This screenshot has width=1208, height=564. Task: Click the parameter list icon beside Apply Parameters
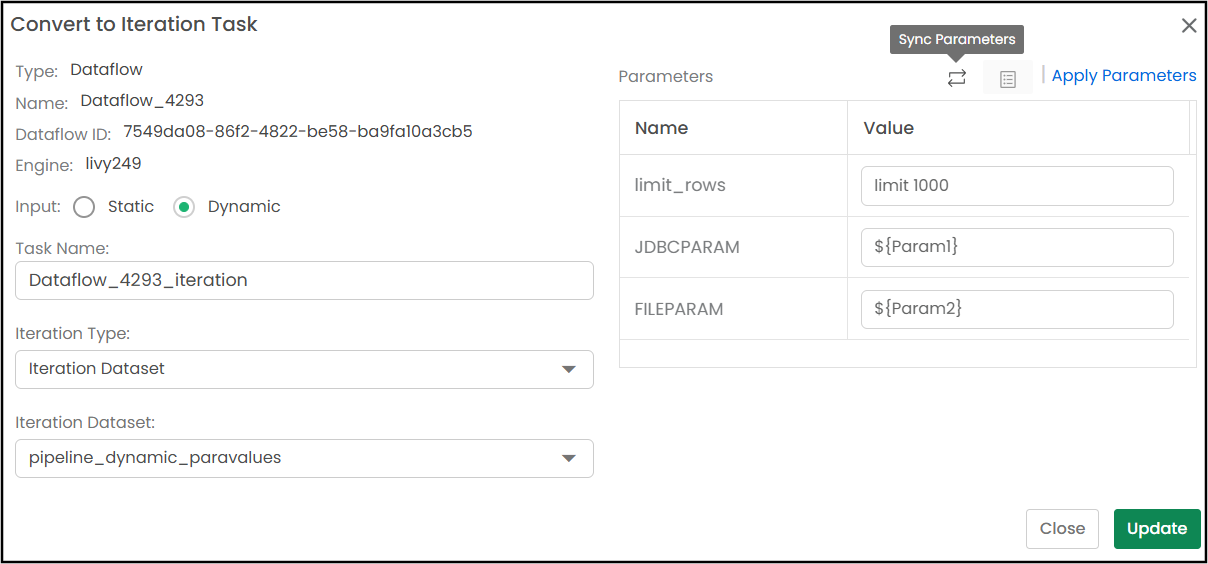tap(1008, 78)
